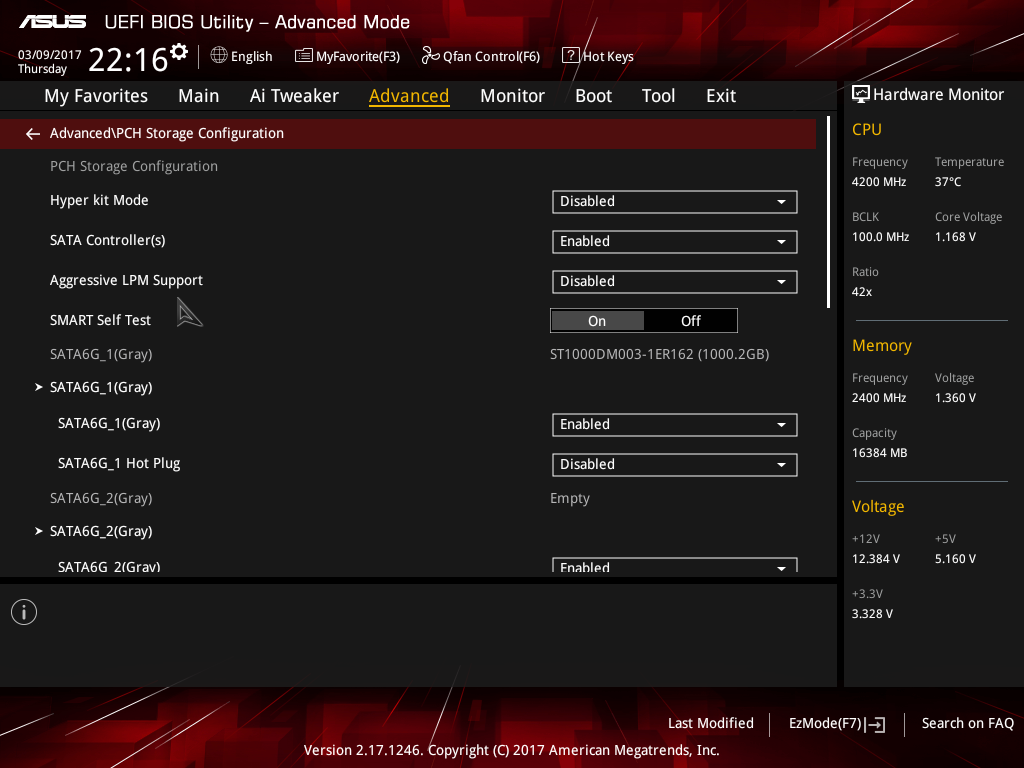Click the 03/09/2017 date
The height and width of the screenshot is (768, 1024).
tap(50, 55)
